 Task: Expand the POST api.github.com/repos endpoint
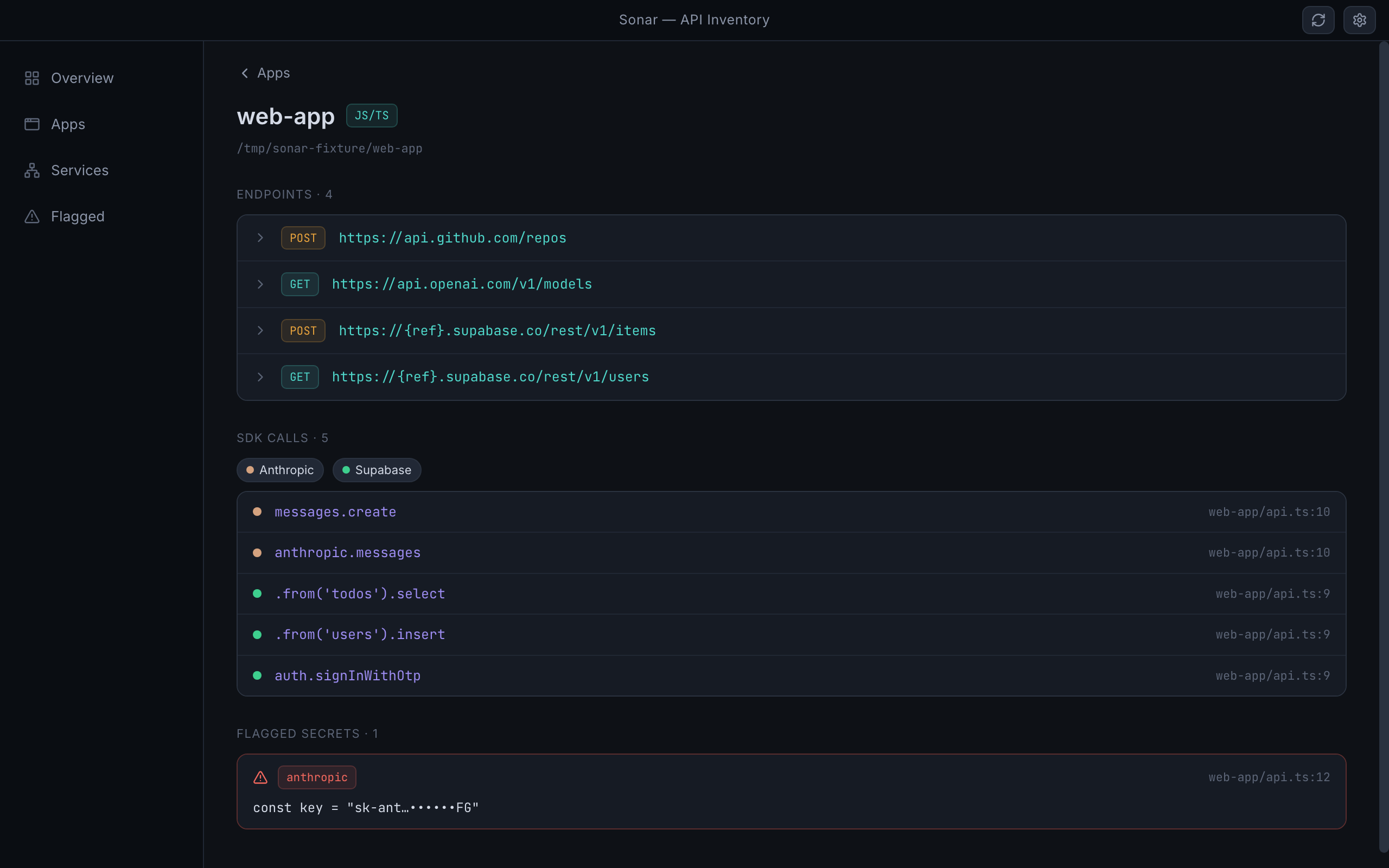260,238
